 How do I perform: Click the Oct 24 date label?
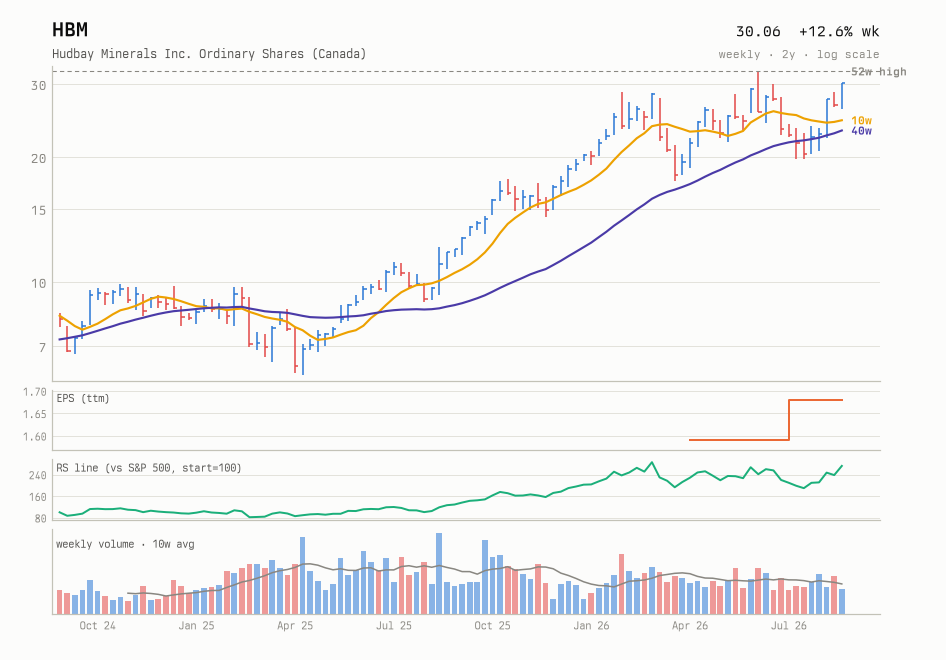point(97,626)
